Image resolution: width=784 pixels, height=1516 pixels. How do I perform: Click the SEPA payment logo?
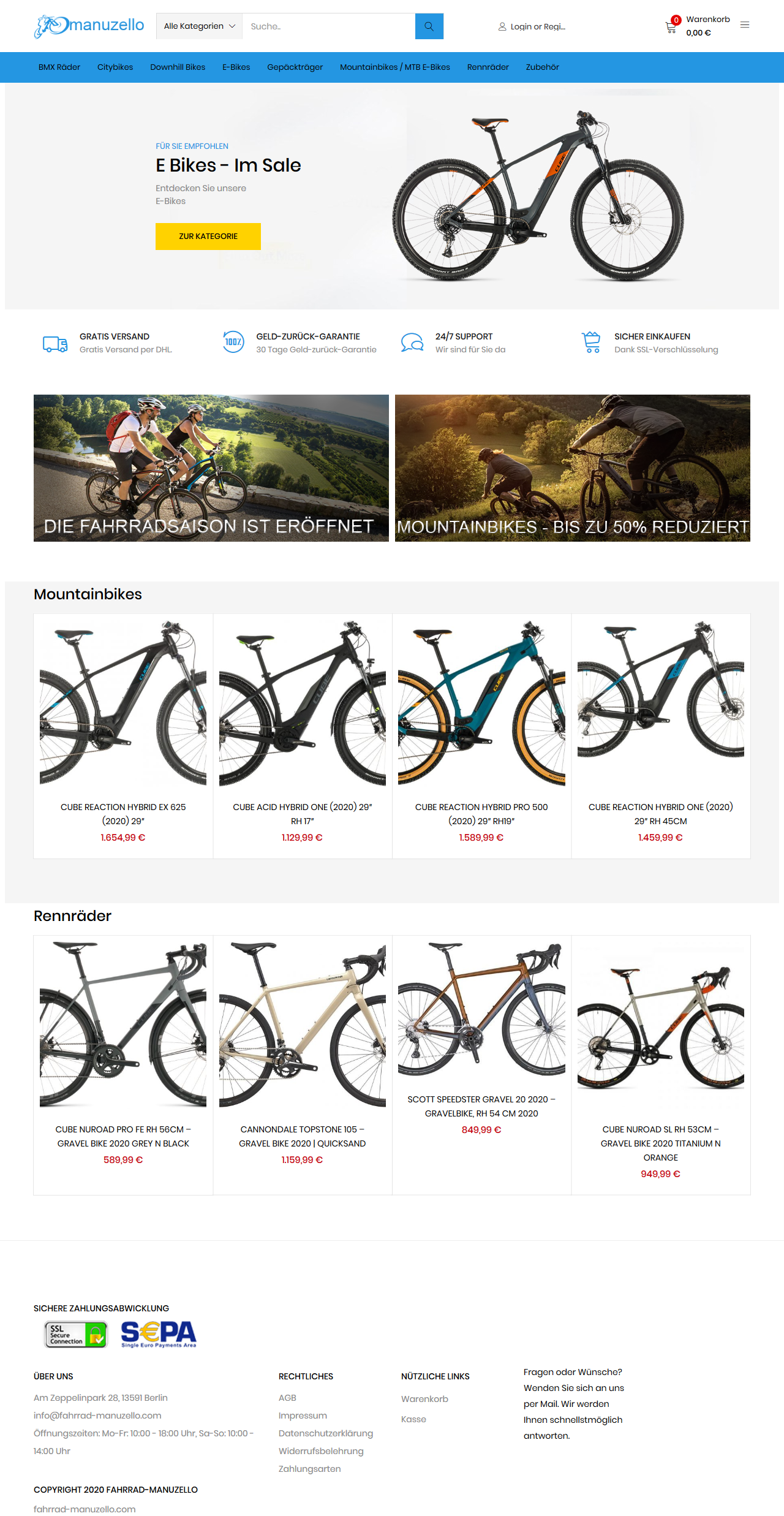coord(159,1334)
